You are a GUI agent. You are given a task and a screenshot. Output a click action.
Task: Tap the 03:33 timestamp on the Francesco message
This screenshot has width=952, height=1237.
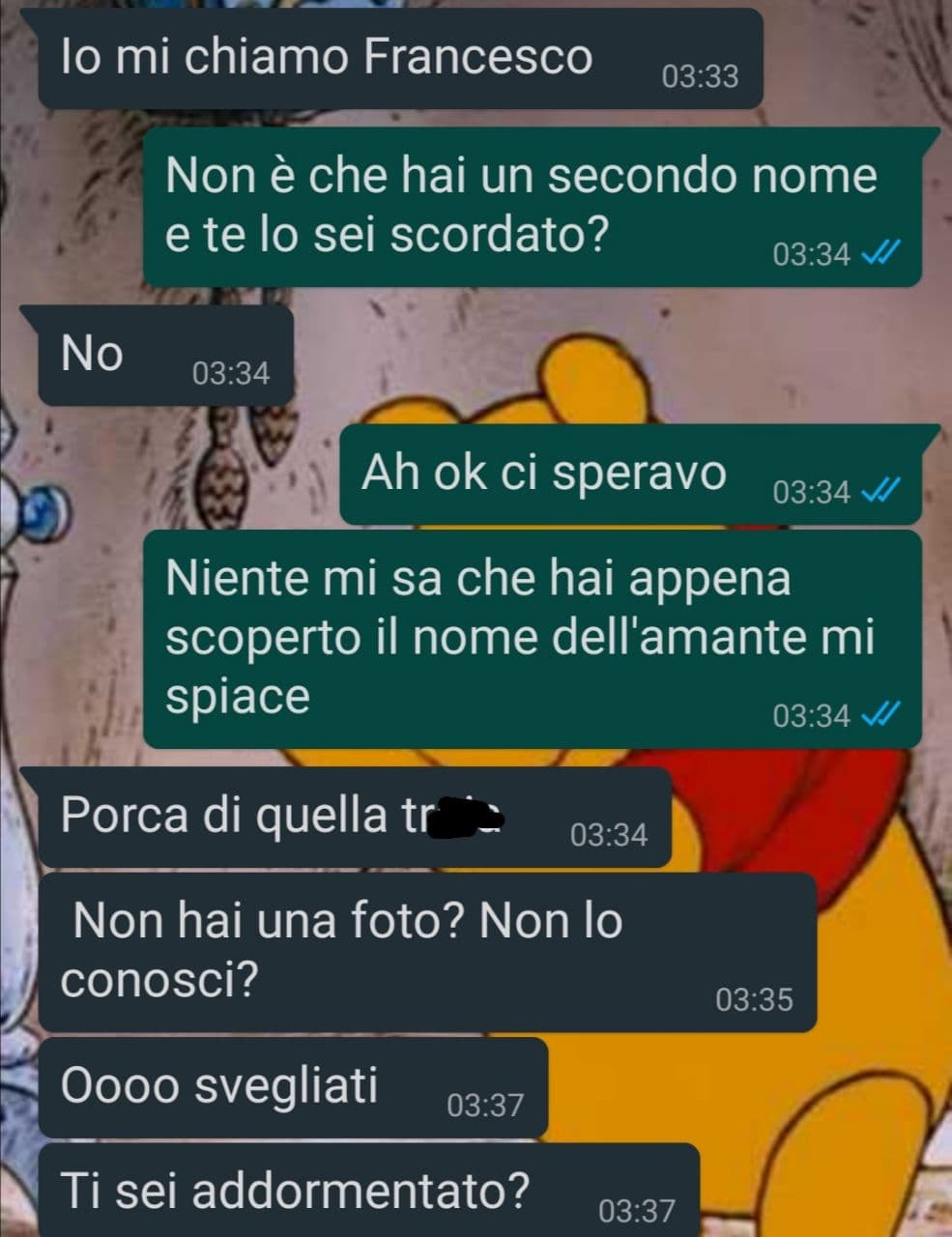(700, 76)
